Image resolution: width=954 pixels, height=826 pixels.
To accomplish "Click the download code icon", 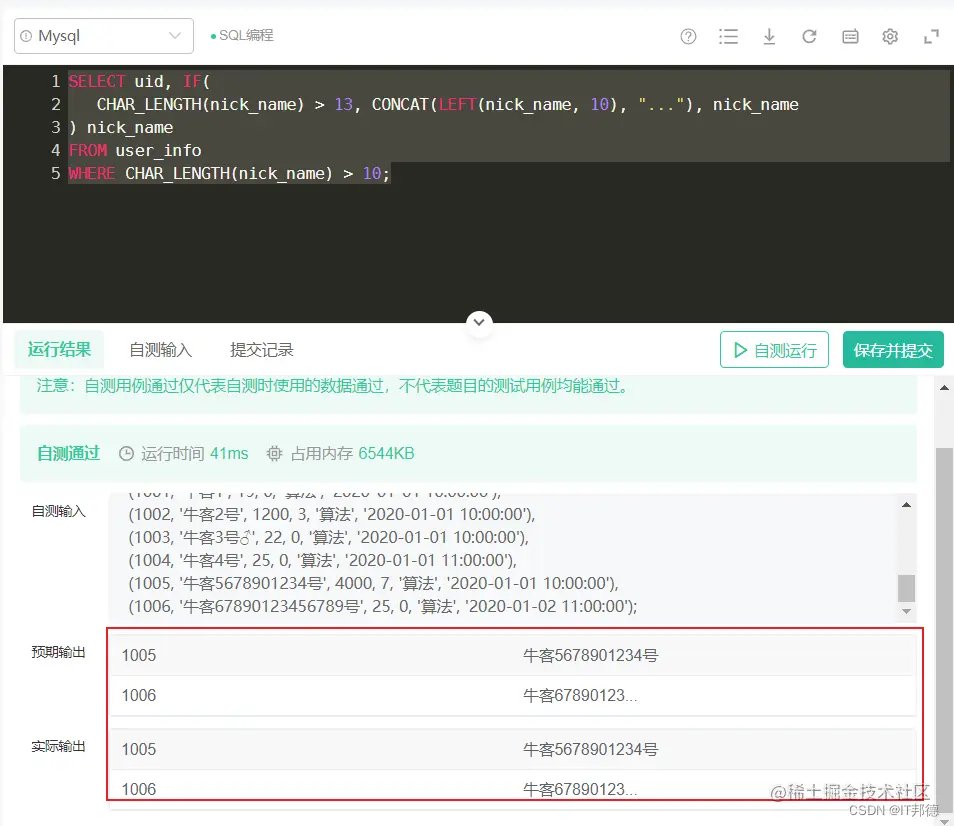I will [769, 36].
